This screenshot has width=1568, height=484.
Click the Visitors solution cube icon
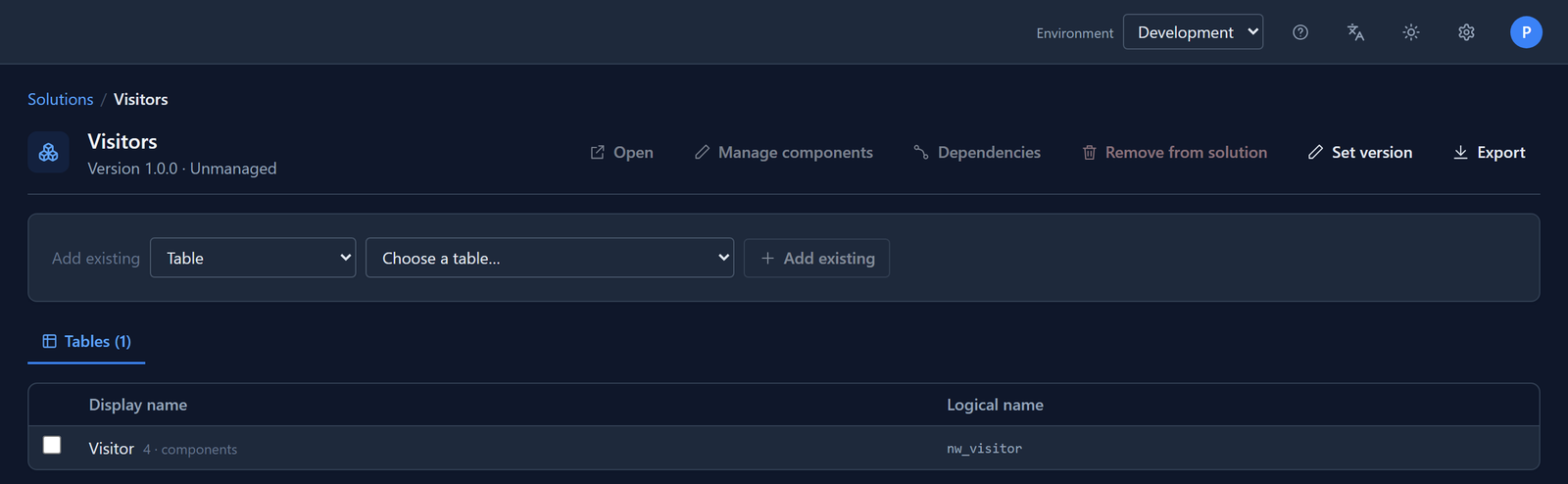coord(48,152)
